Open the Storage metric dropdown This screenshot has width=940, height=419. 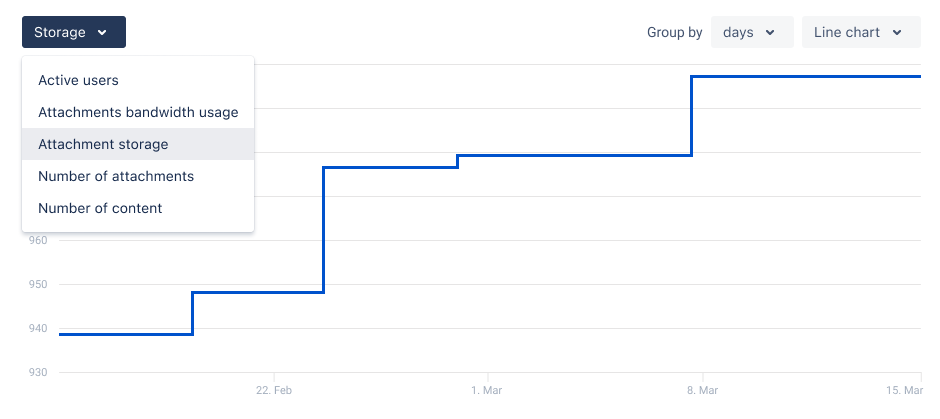[x=73, y=32]
